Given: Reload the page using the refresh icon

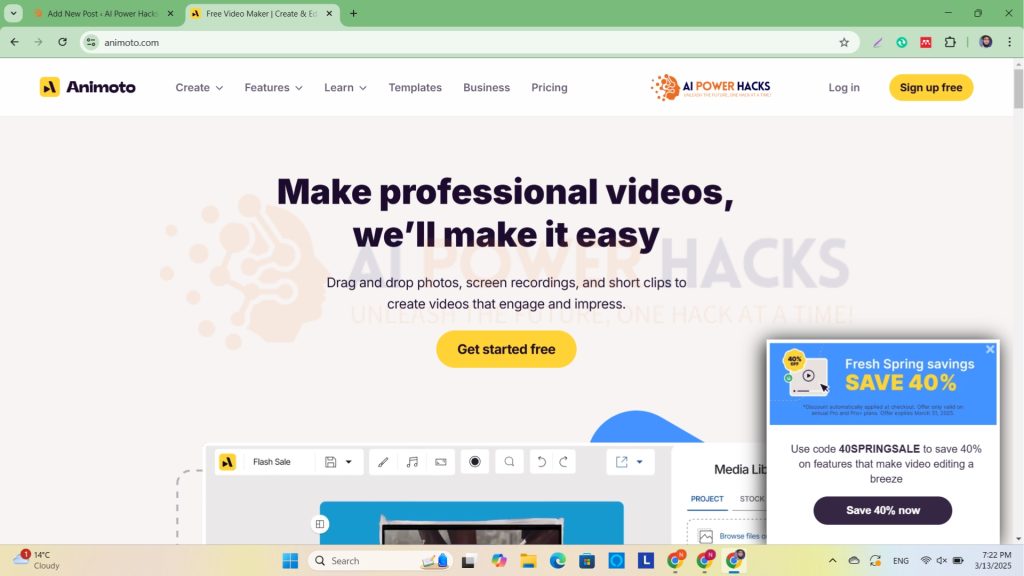Looking at the screenshot, I should click(x=62, y=42).
